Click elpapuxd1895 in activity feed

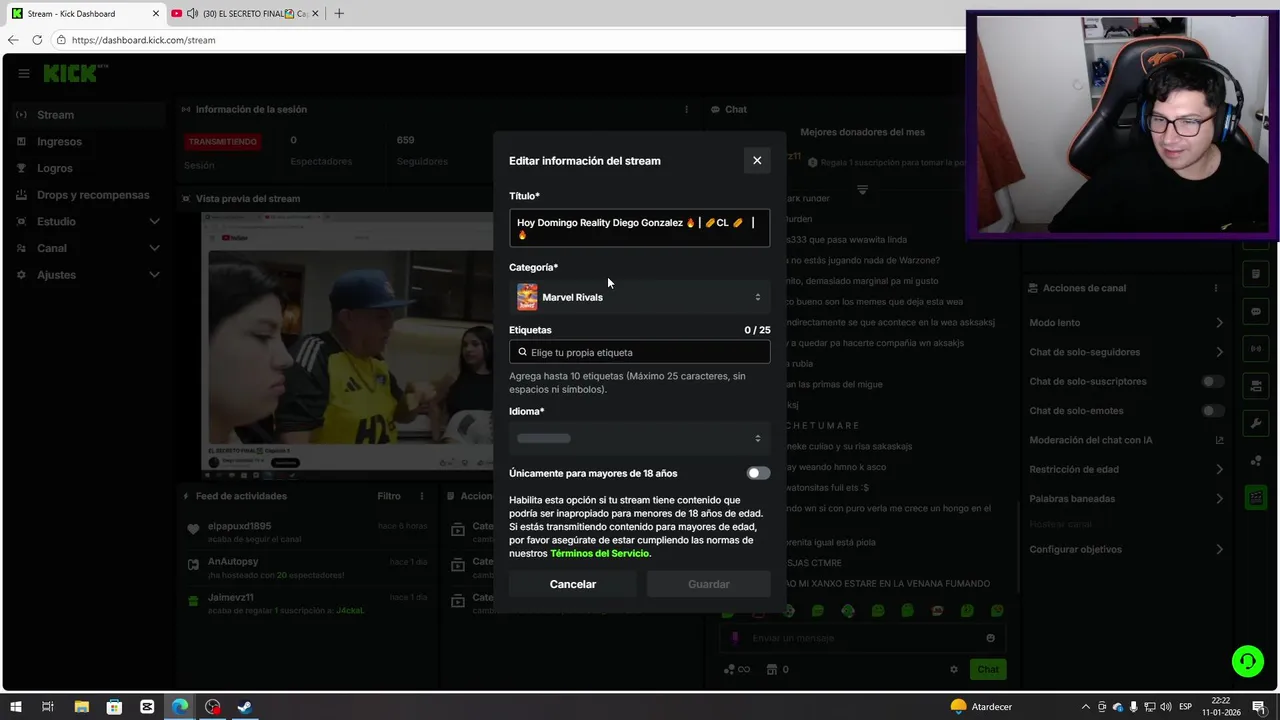point(239,526)
